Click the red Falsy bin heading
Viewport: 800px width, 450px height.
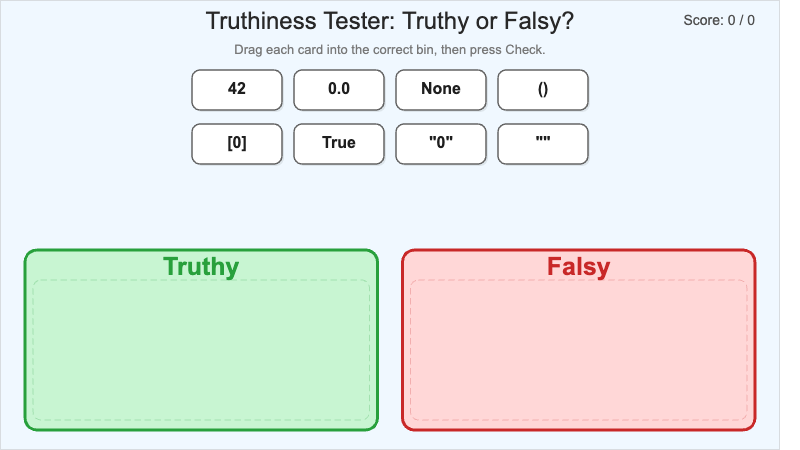click(578, 267)
